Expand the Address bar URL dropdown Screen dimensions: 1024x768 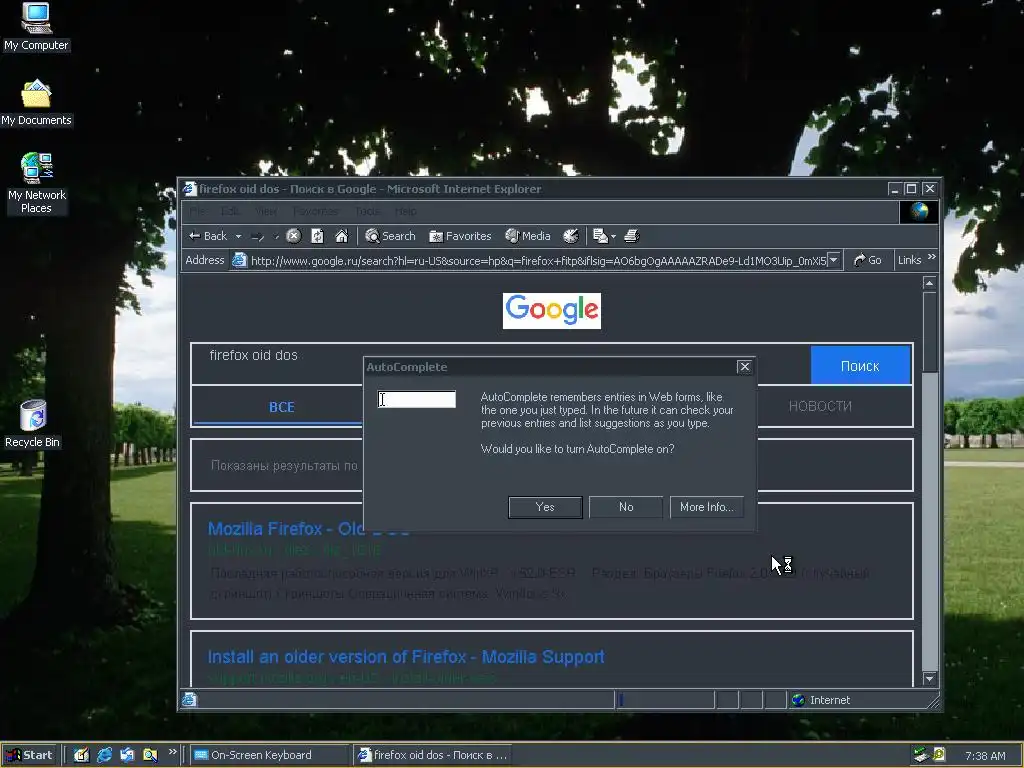click(x=834, y=260)
